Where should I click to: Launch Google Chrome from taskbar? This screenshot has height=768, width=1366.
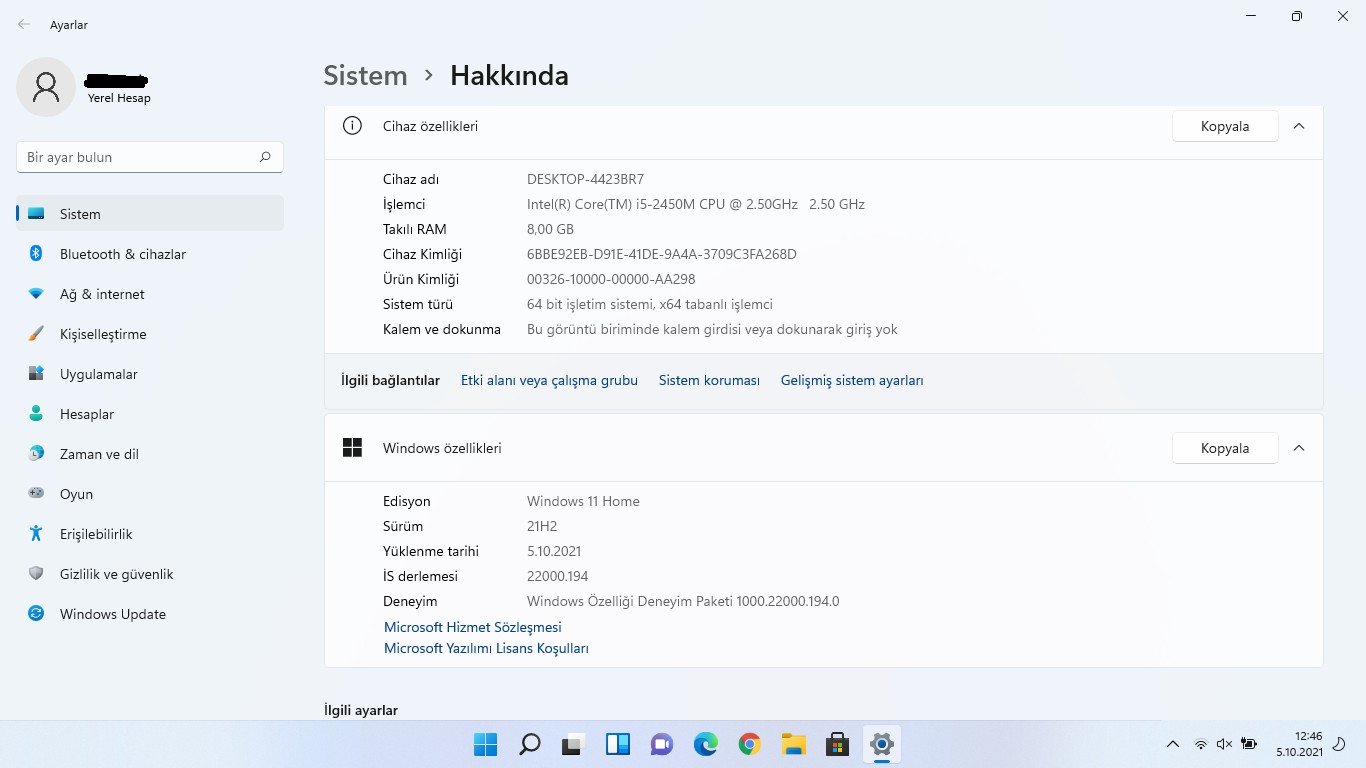tap(749, 744)
